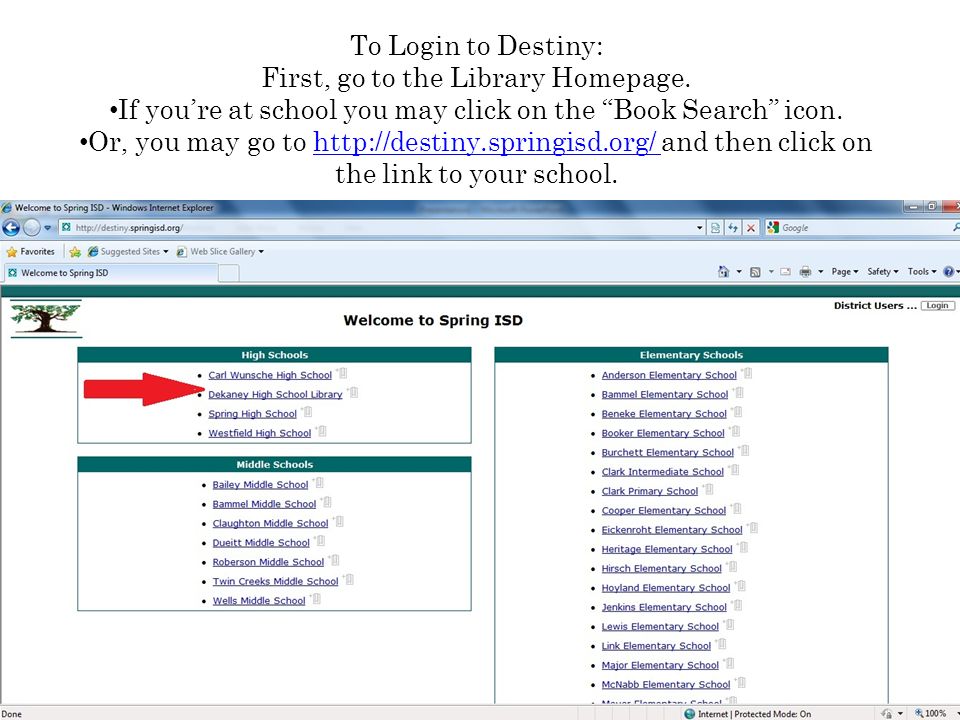Viewport: 960px width, 720px height.
Task: Click the Print icon in command bar
Action: (x=805, y=272)
